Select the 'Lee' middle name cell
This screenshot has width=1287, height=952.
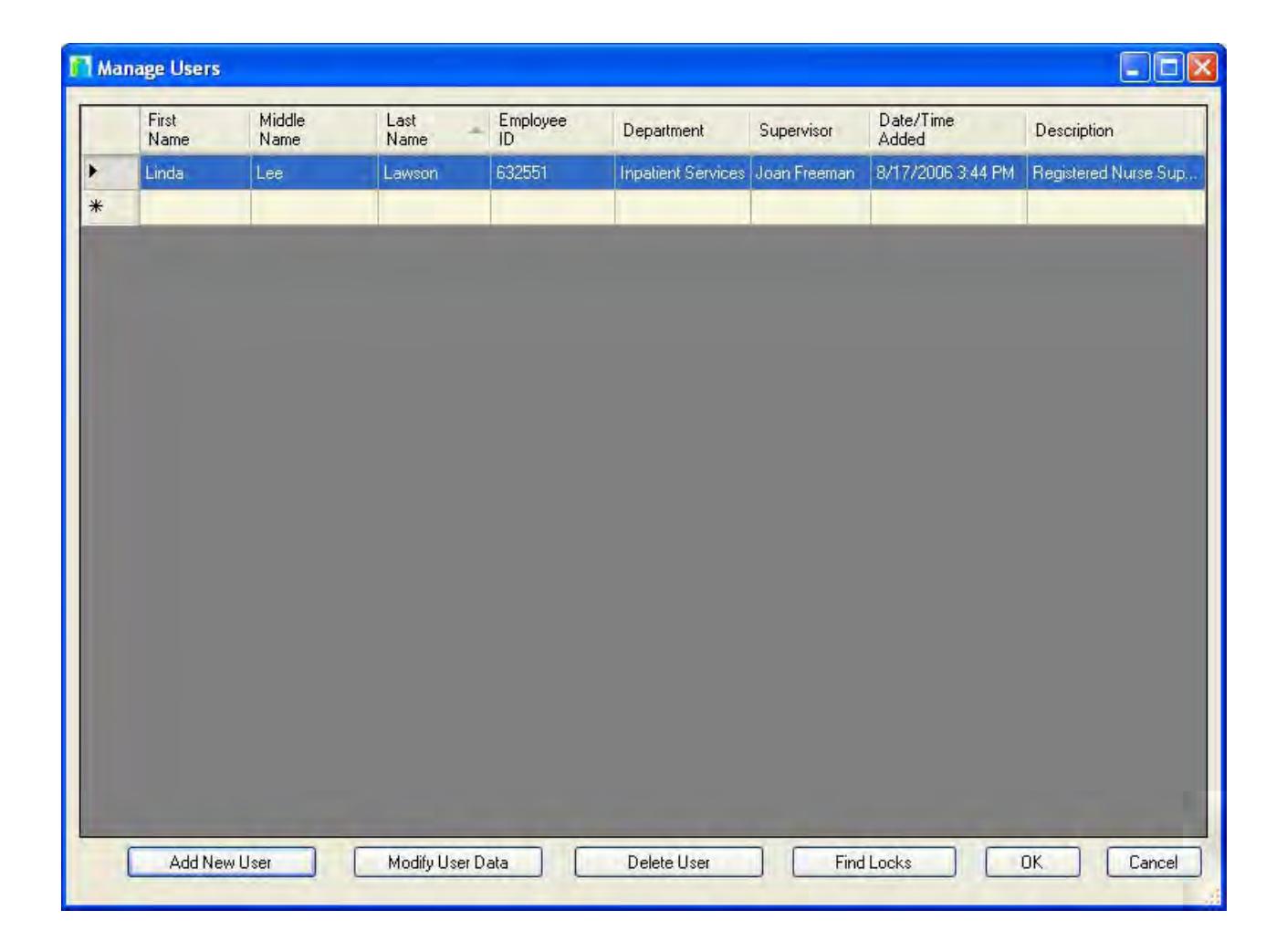coord(314,173)
